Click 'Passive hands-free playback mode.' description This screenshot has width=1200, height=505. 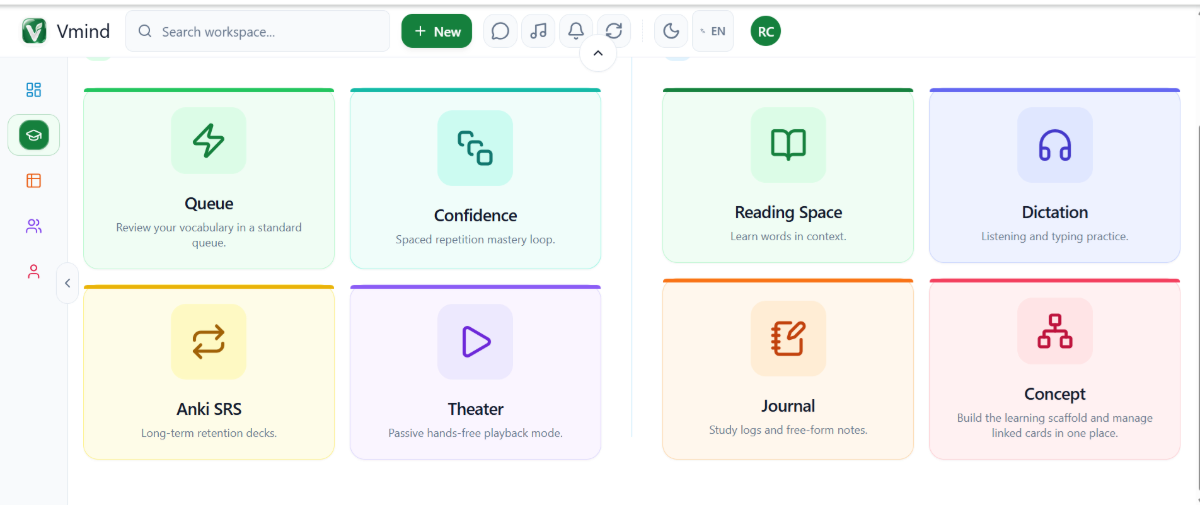475,434
